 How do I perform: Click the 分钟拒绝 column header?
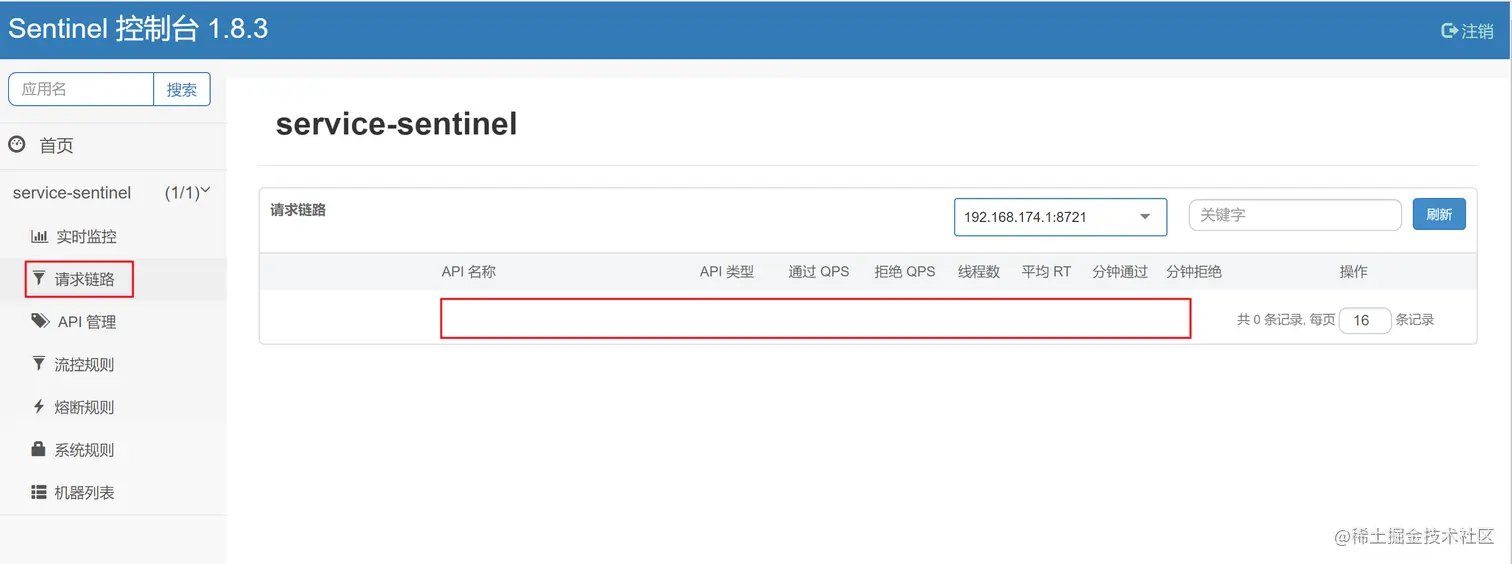pyautogui.click(x=1194, y=271)
